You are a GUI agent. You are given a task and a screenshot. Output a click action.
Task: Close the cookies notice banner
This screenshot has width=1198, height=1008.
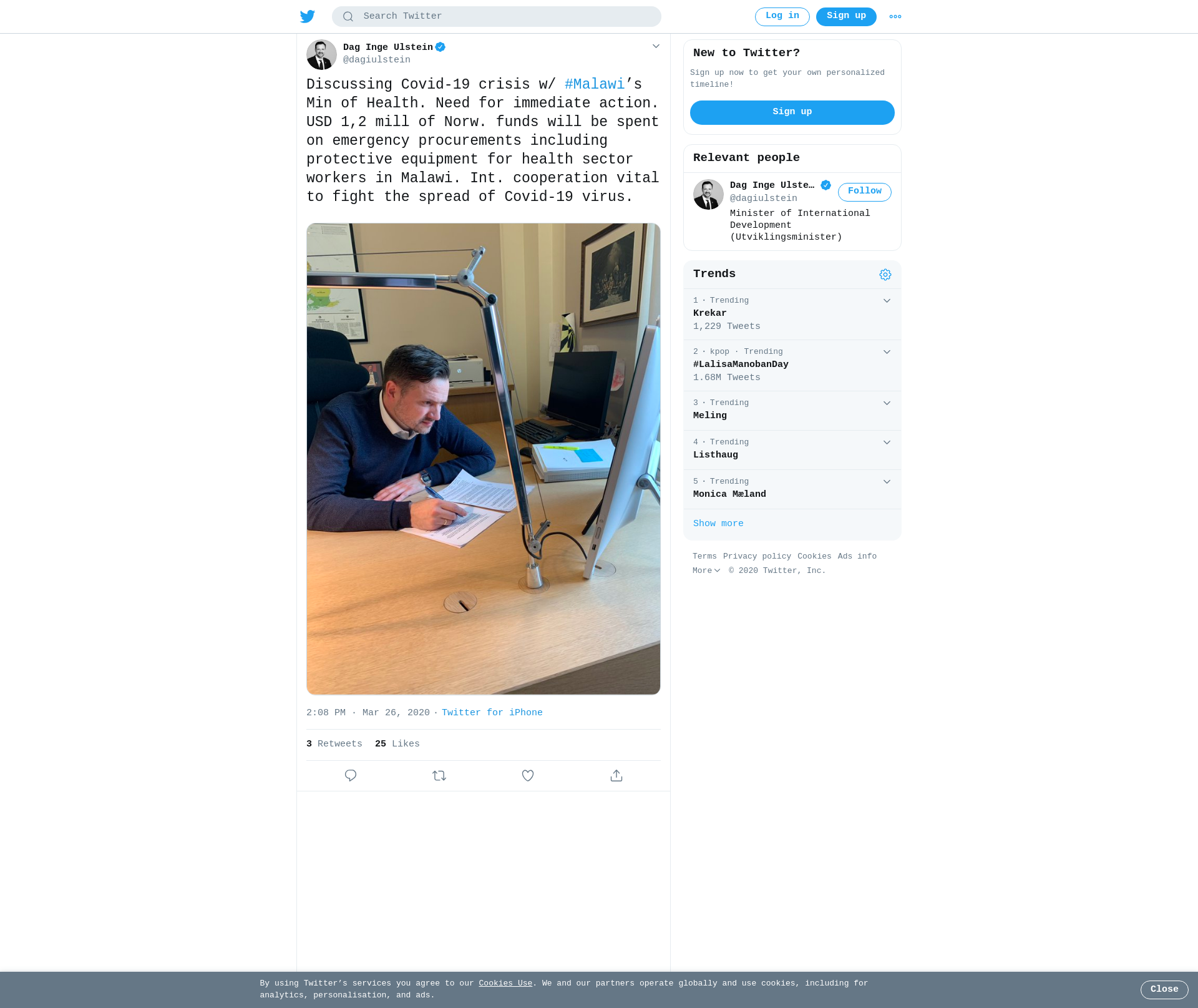click(x=1164, y=989)
